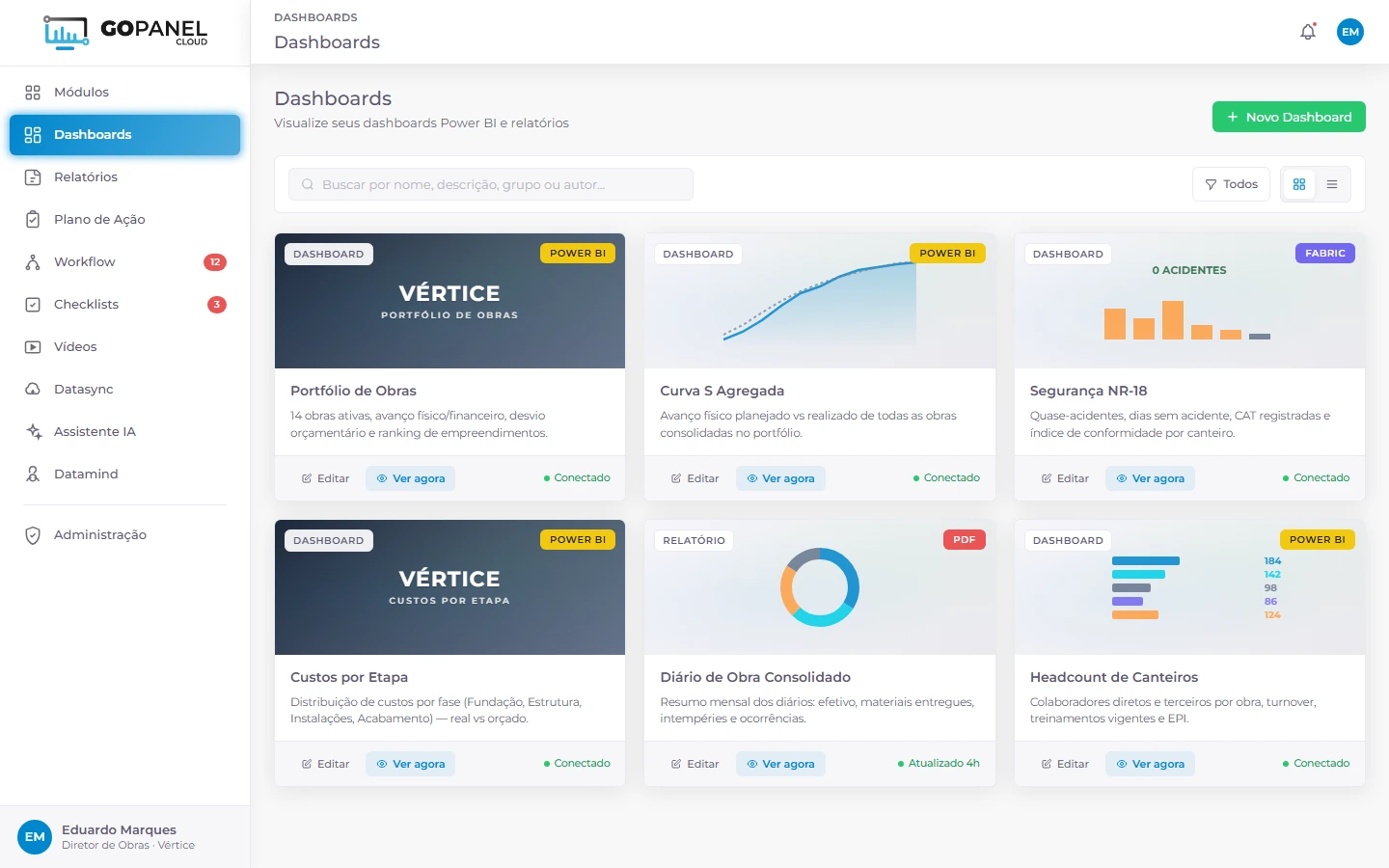
Task: Open the Portfólio de Obras thumbnail
Action: 449,301
